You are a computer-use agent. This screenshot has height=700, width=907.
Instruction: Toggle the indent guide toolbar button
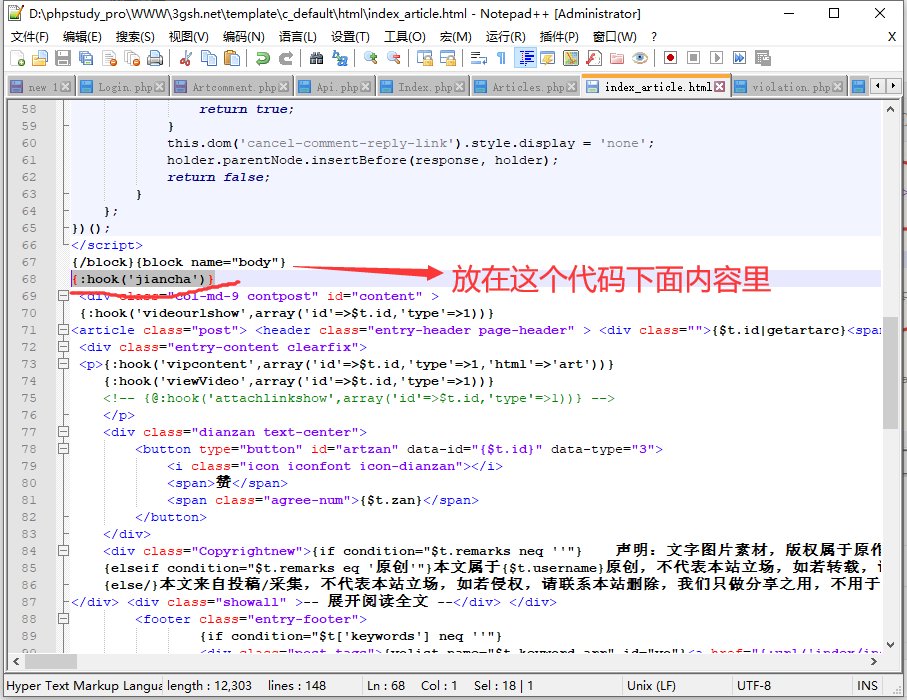[x=526, y=58]
